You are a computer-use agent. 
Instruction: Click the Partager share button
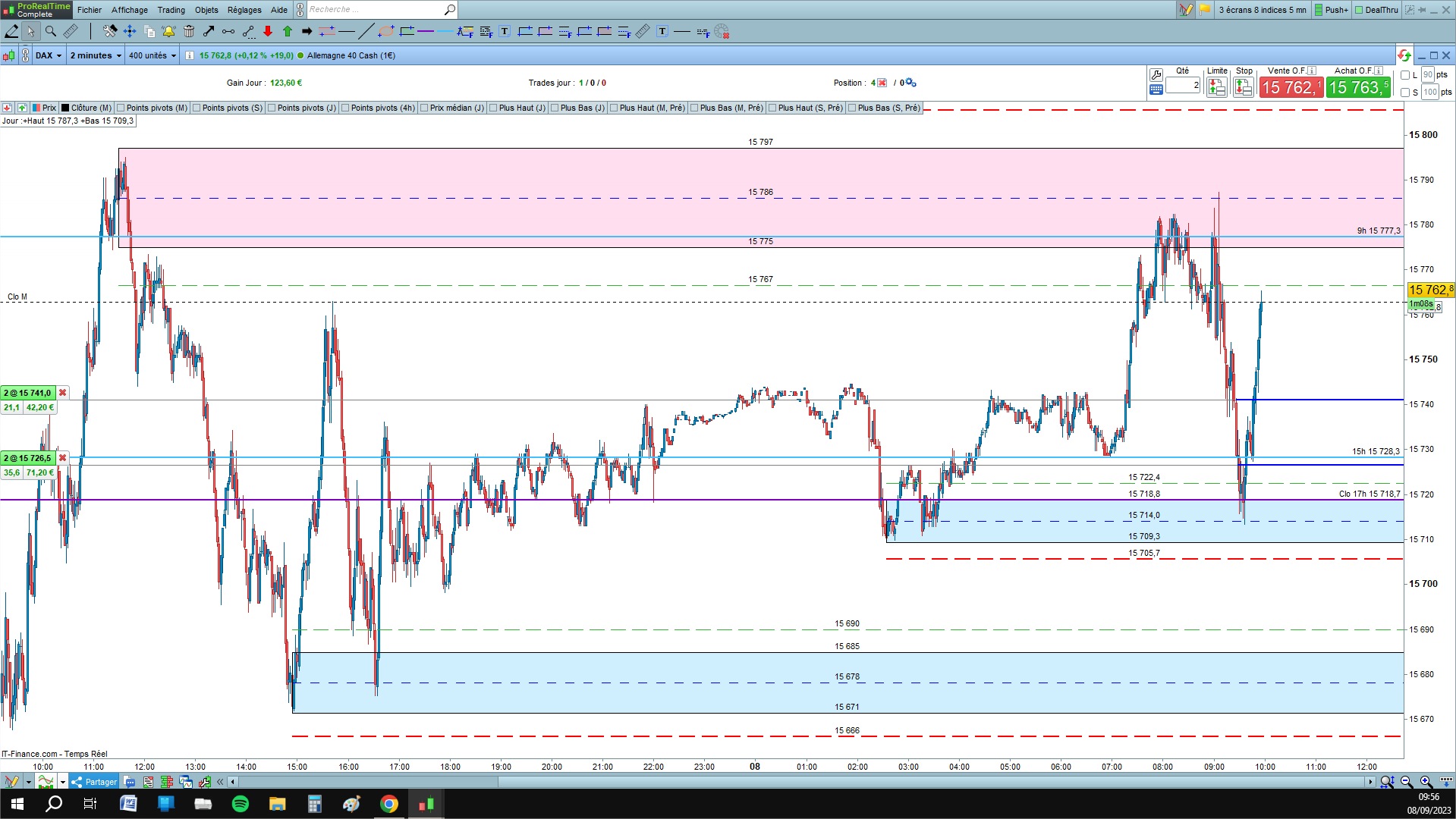coord(93,782)
